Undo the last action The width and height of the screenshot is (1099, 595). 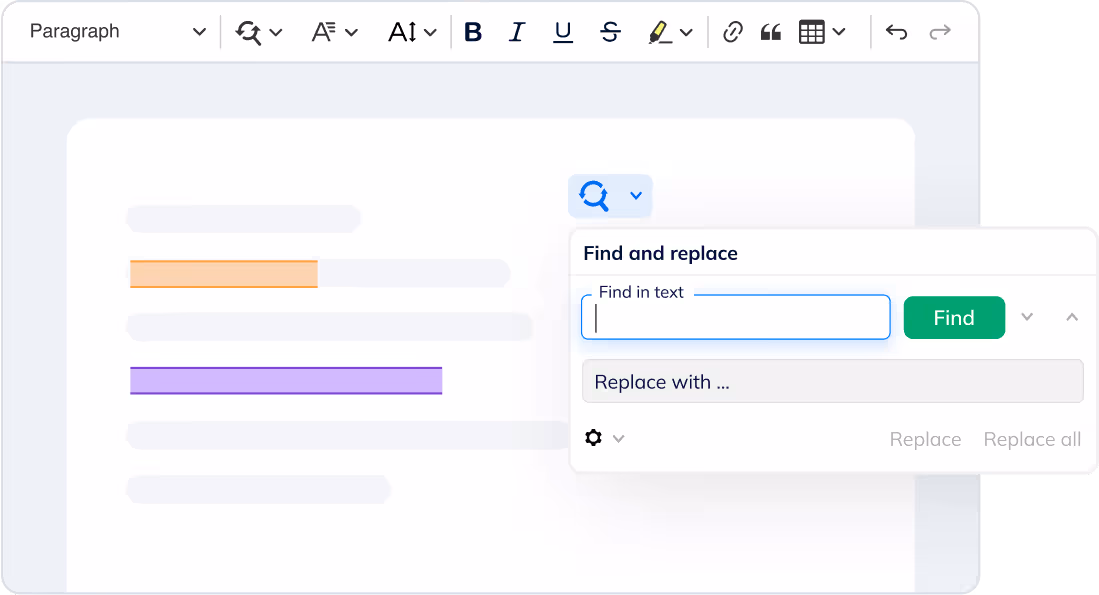coord(896,32)
